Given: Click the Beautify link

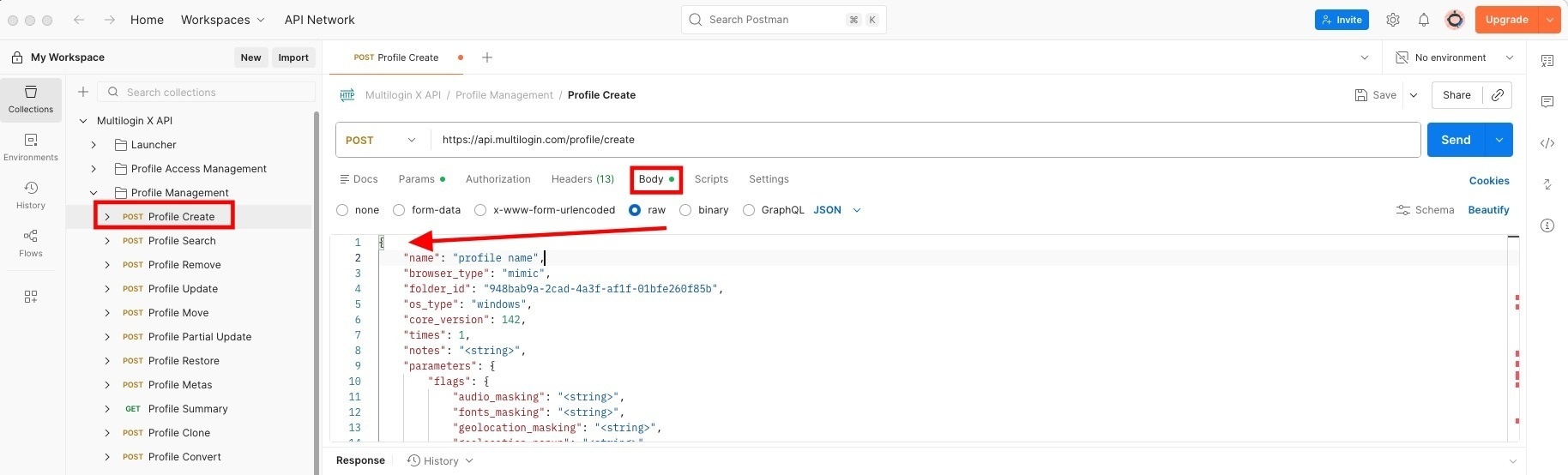Looking at the screenshot, I should coord(1488,210).
